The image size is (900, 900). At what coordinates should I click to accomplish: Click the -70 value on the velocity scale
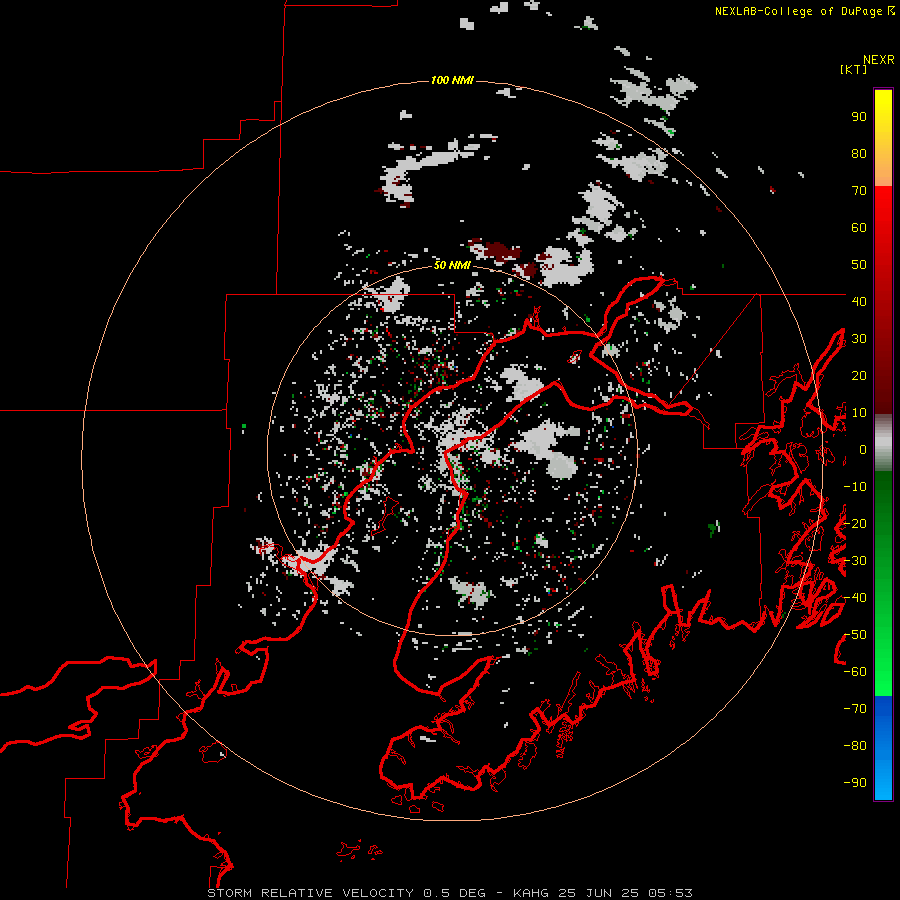coord(855,709)
